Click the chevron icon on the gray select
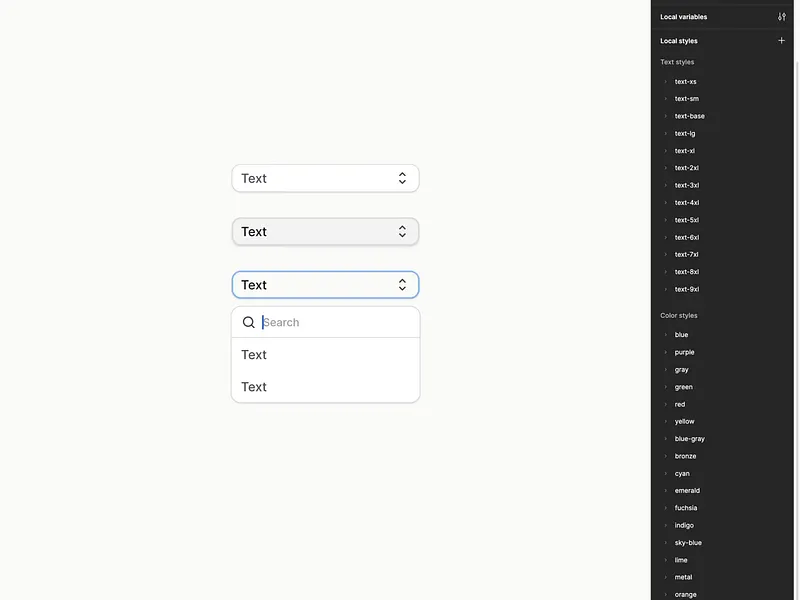The image size is (800, 600). 402,231
